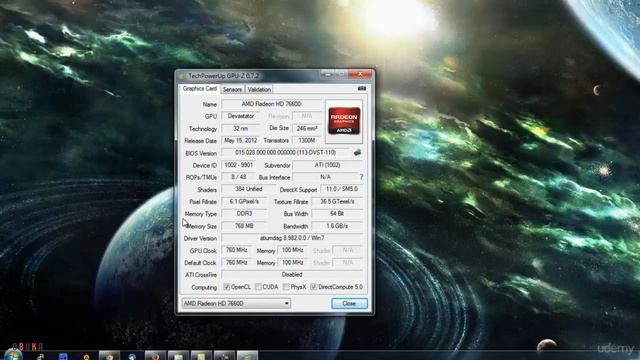Click the GPU Clock value 760 MHz
The image size is (640, 360).
click(237, 250)
